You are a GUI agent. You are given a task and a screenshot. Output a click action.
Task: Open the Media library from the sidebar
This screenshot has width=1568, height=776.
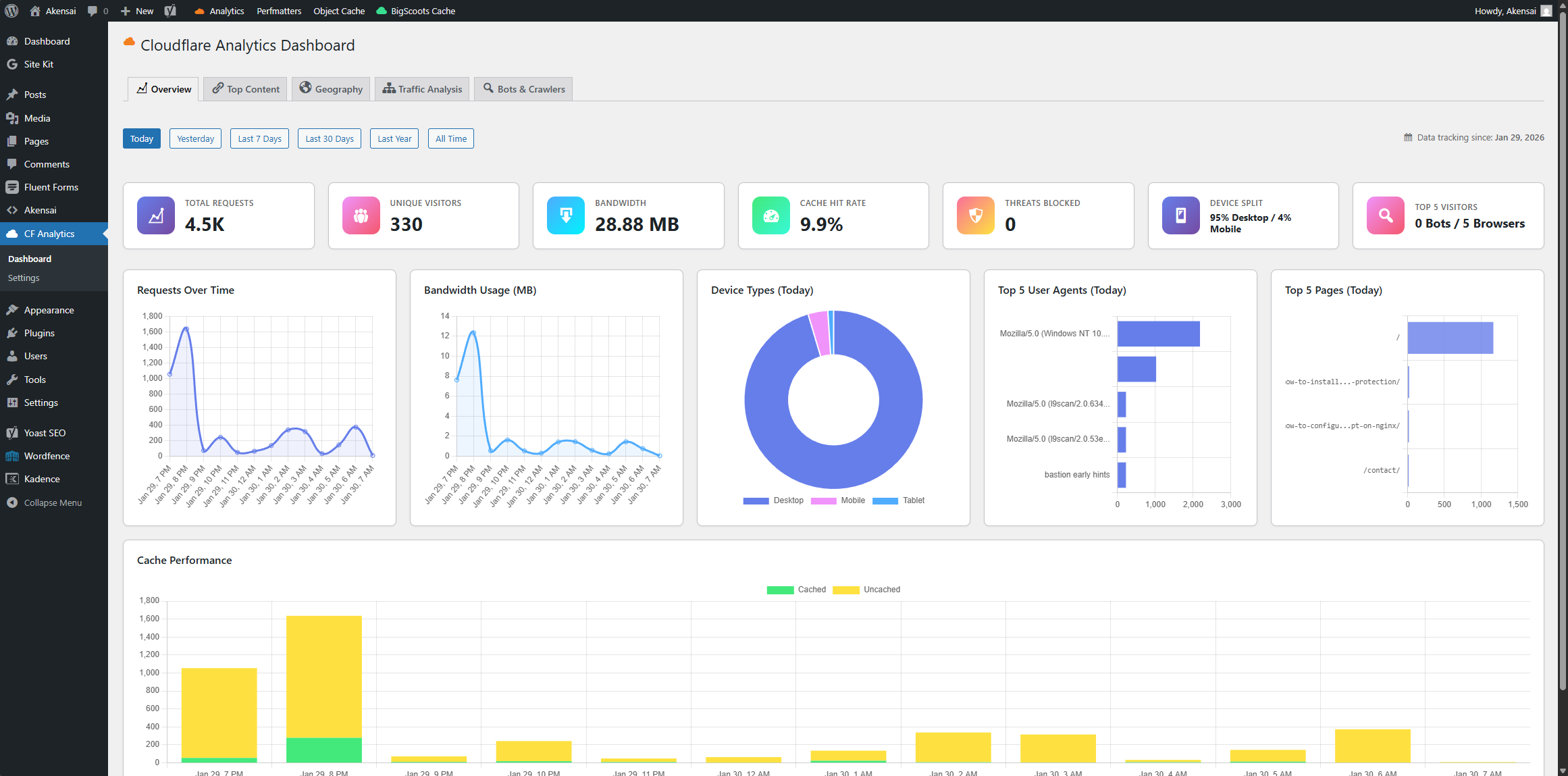14,118
